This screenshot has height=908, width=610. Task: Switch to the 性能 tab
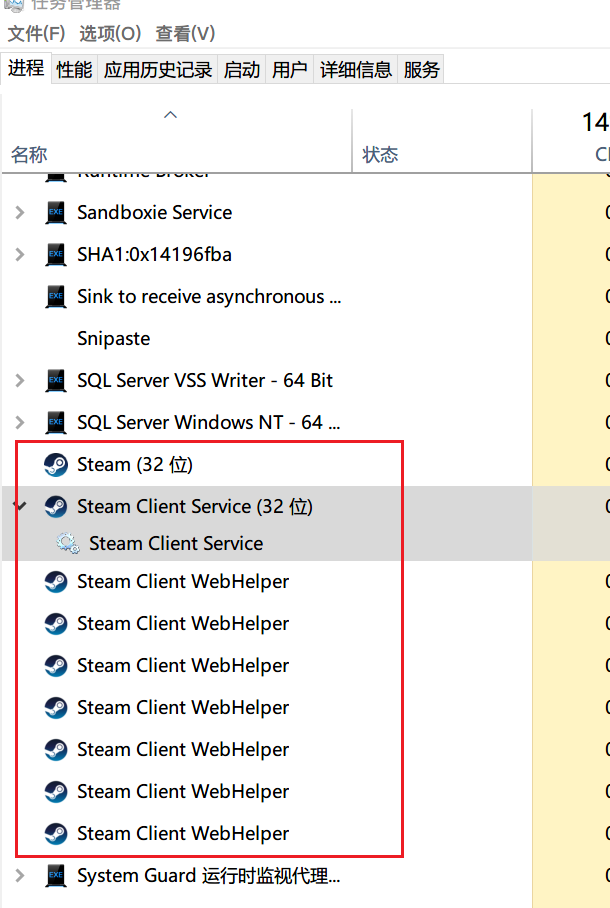click(74, 69)
